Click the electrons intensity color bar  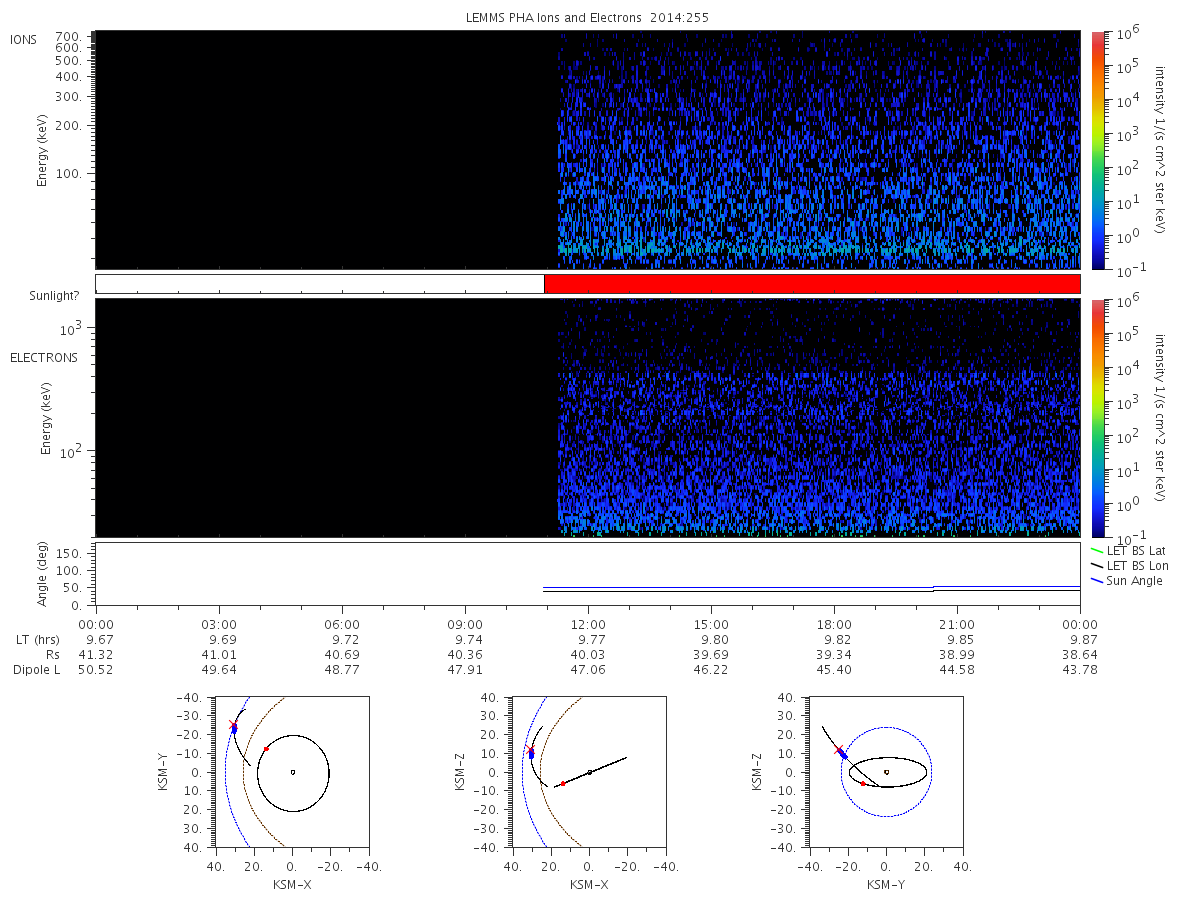click(x=1097, y=418)
